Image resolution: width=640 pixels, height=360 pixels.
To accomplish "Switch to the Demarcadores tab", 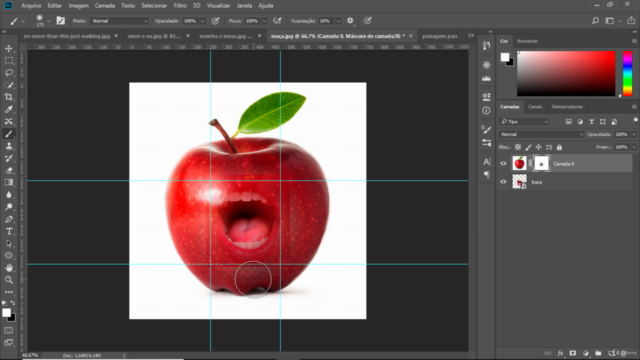I will pyautogui.click(x=567, y=107).
